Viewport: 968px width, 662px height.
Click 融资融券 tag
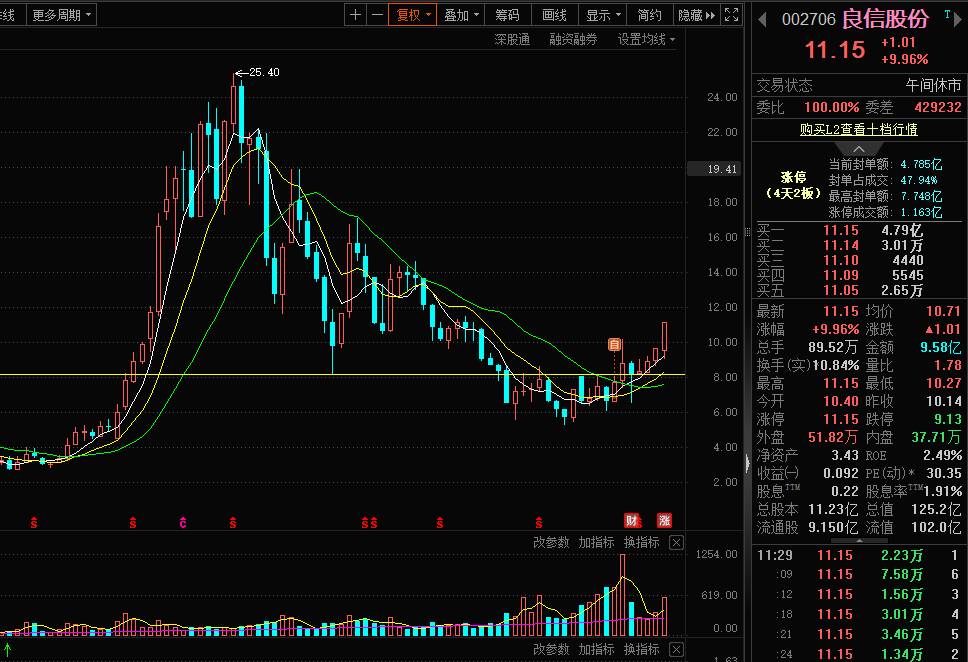click(574, 40)
